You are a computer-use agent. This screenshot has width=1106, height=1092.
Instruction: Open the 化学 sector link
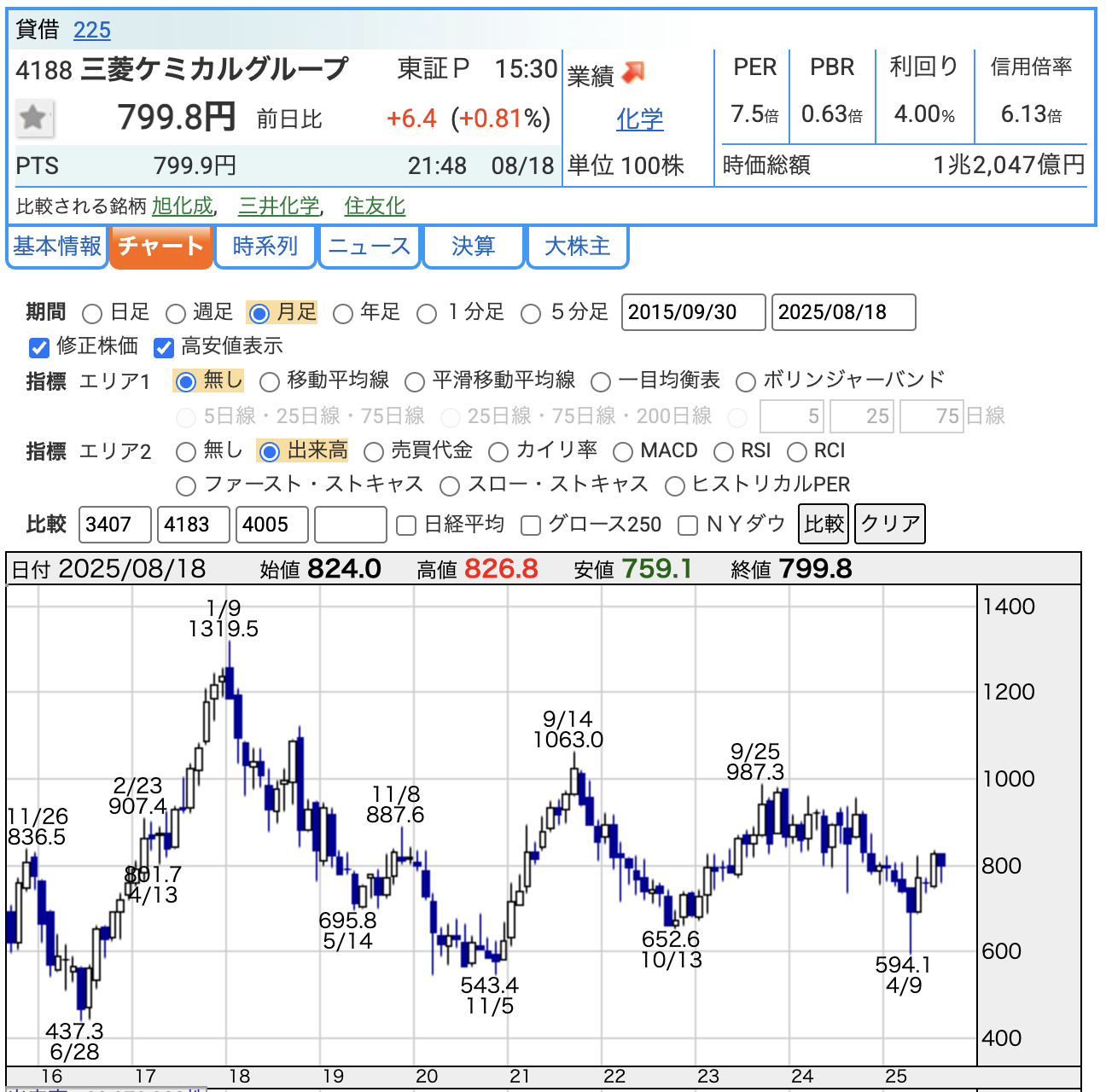[639, 119]
